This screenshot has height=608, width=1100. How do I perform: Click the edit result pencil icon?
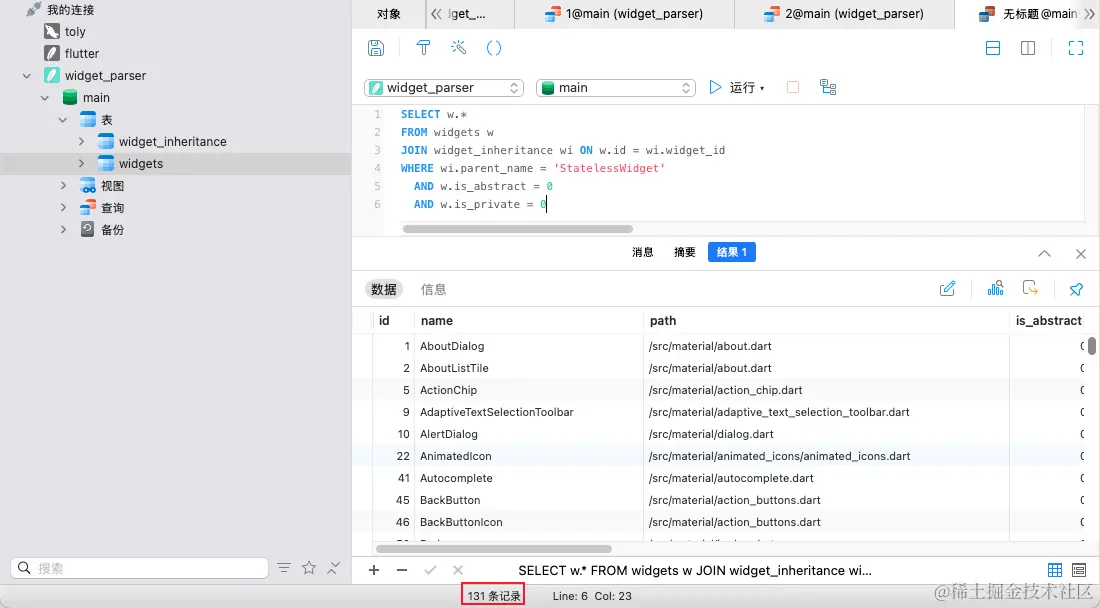coord(947,289)
